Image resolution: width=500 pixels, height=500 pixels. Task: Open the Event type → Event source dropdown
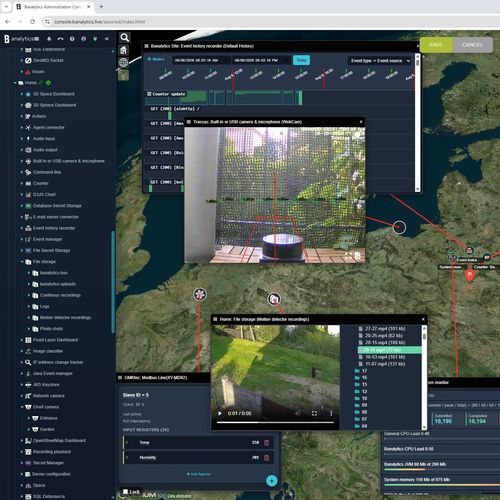[x=380, y=61]
